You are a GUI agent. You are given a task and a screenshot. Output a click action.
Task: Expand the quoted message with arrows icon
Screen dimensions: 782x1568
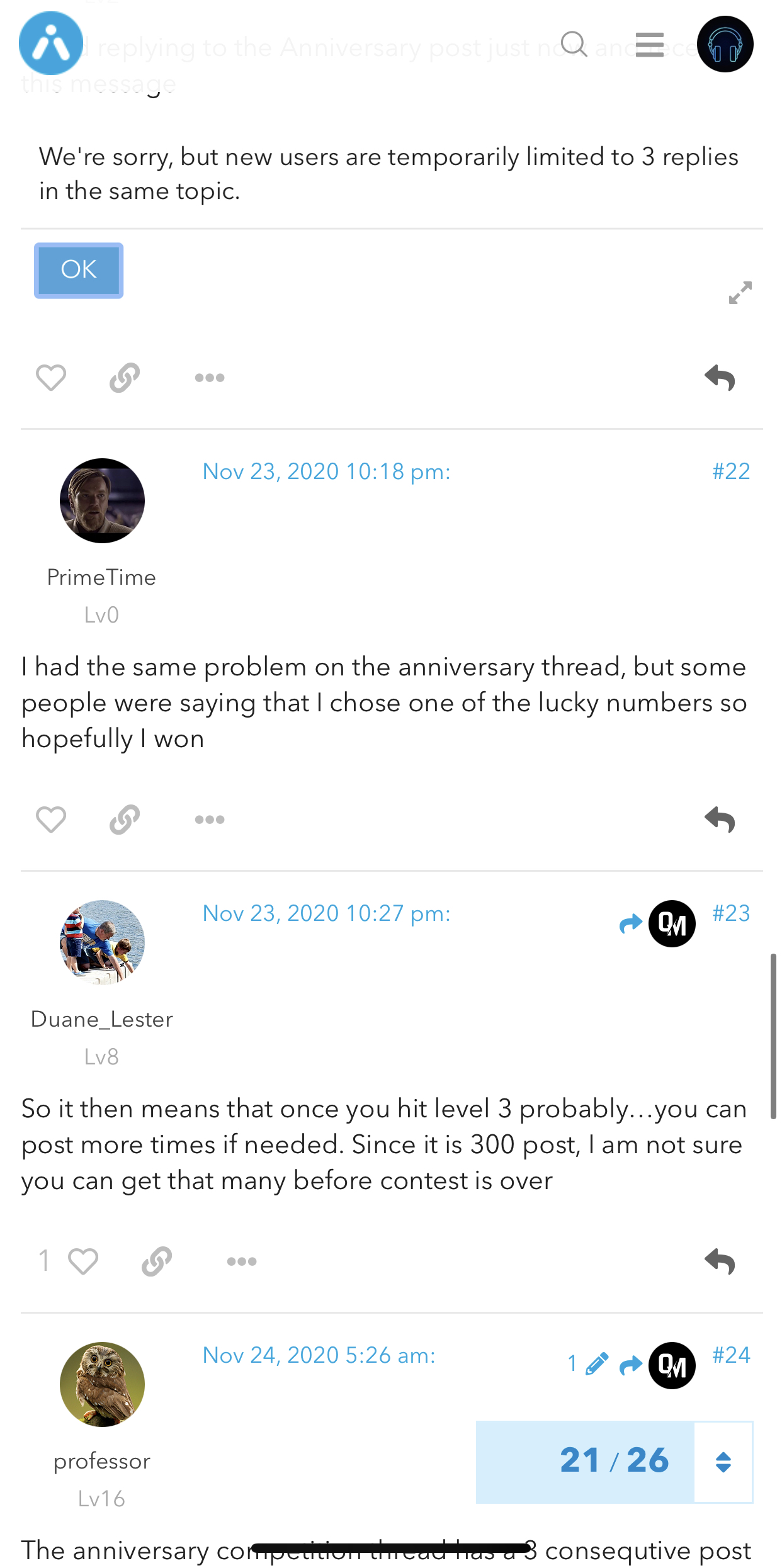(x=740, y=293)
